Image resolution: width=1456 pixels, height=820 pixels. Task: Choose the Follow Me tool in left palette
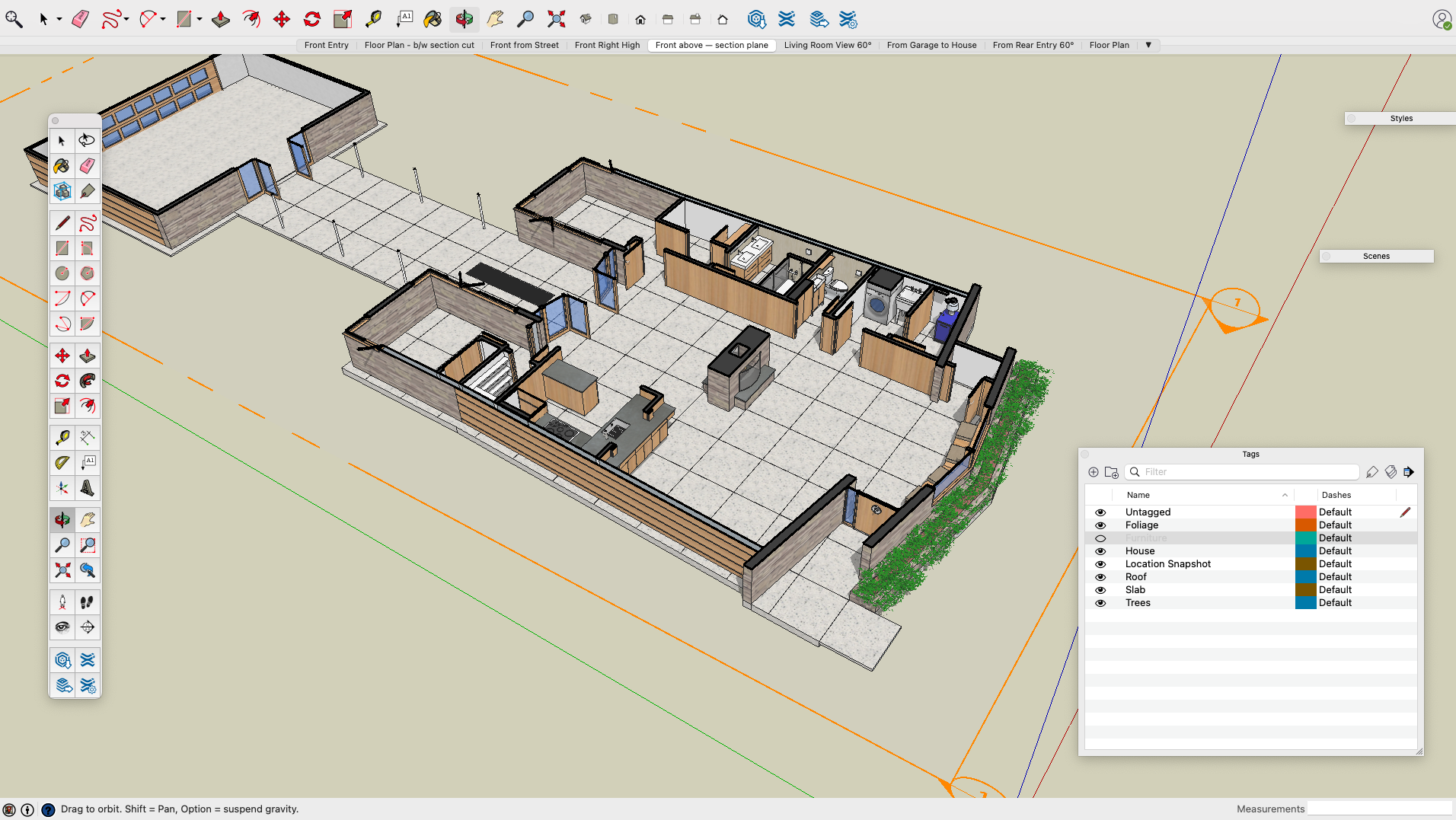88,381
